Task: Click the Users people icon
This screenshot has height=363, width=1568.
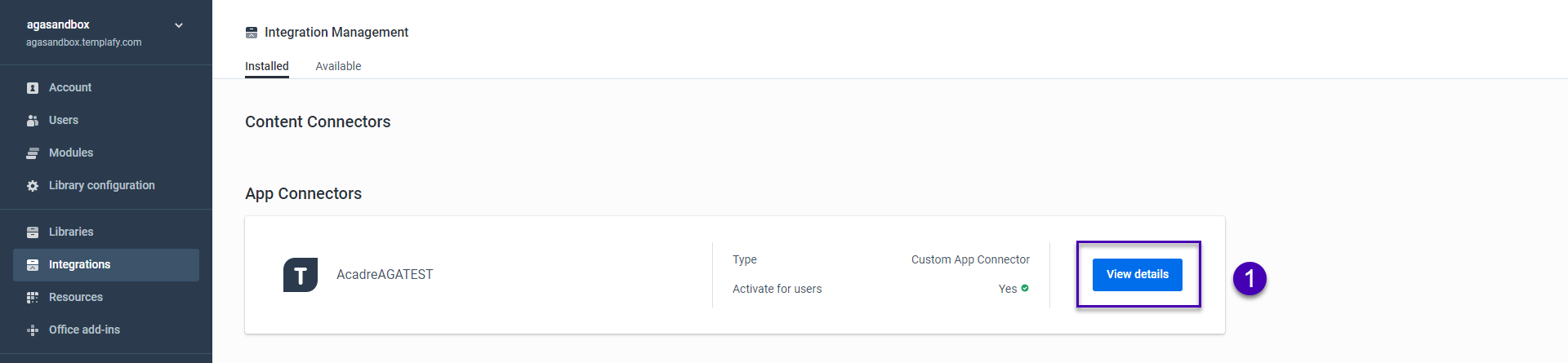Action: [33, 121]
